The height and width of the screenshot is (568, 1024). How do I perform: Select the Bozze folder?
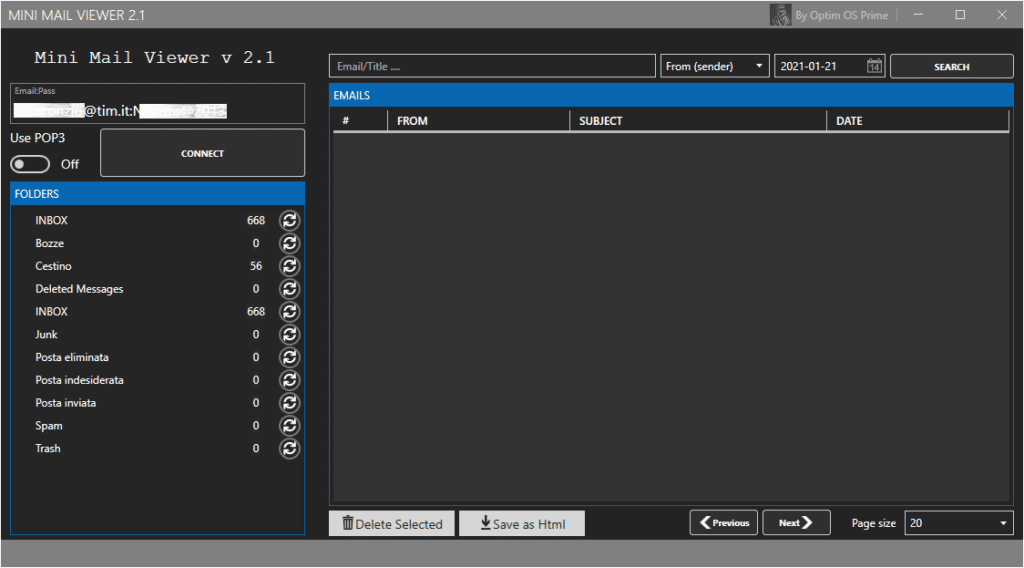point(50,244)
